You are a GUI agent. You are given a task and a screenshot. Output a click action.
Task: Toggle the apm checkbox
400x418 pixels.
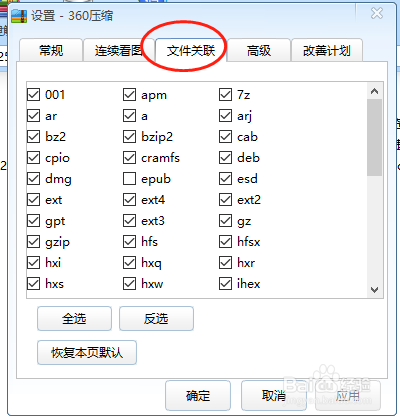[130, 95]
